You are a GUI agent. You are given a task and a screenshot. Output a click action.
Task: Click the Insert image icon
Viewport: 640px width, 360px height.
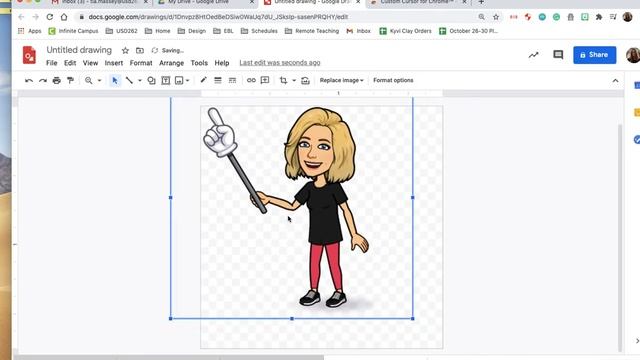179,80
